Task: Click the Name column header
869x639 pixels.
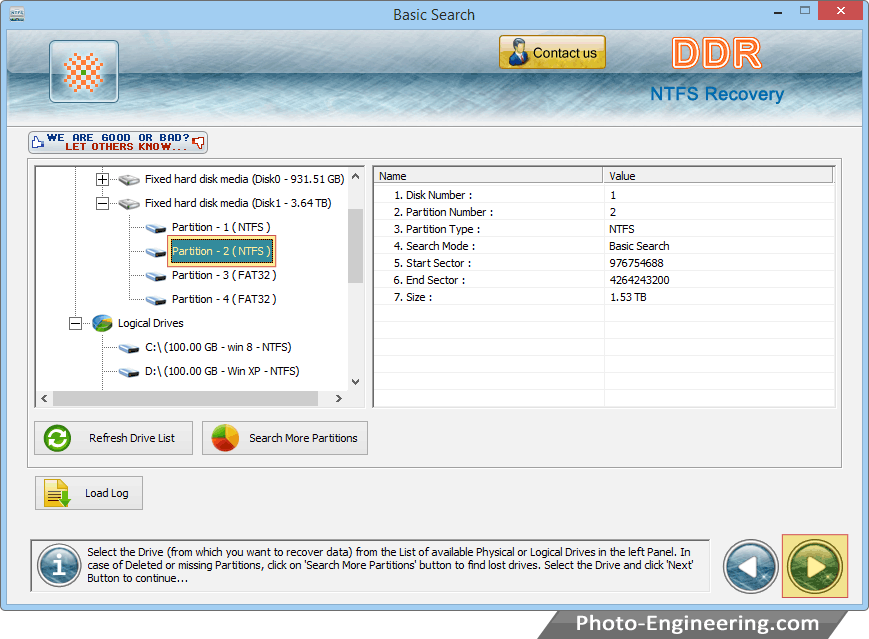Action: (x=489, y=176)
